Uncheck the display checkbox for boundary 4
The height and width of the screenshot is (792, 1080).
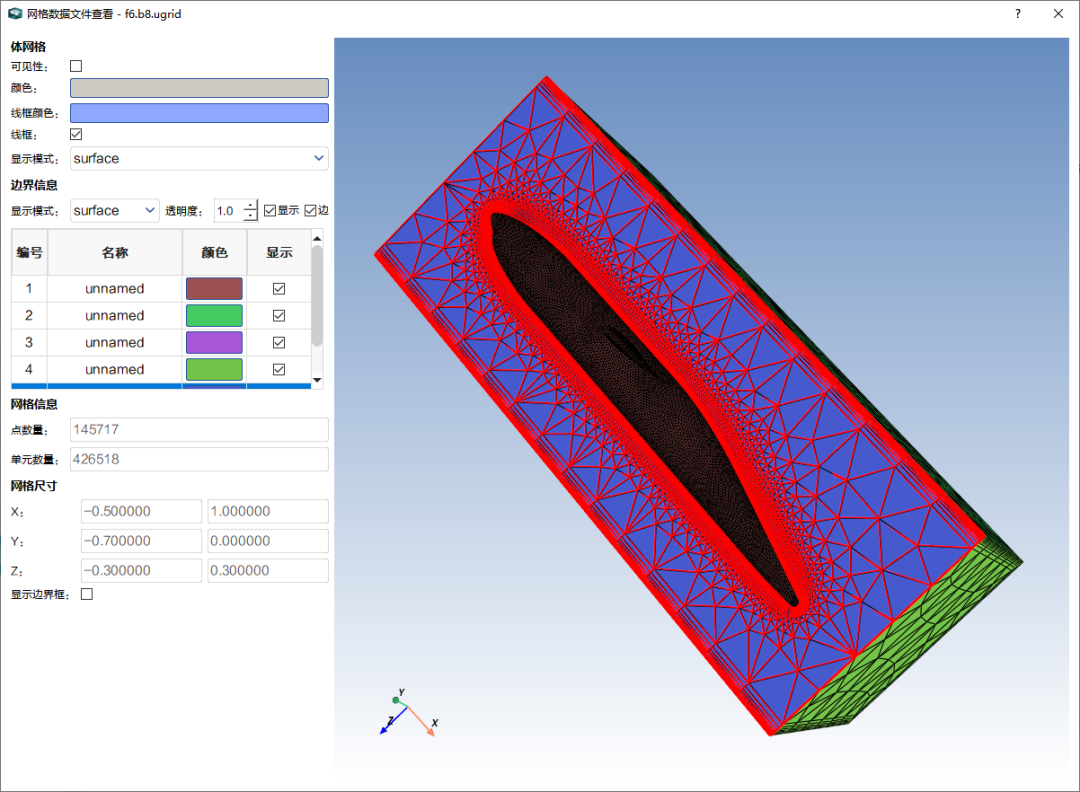click(279, 369)
